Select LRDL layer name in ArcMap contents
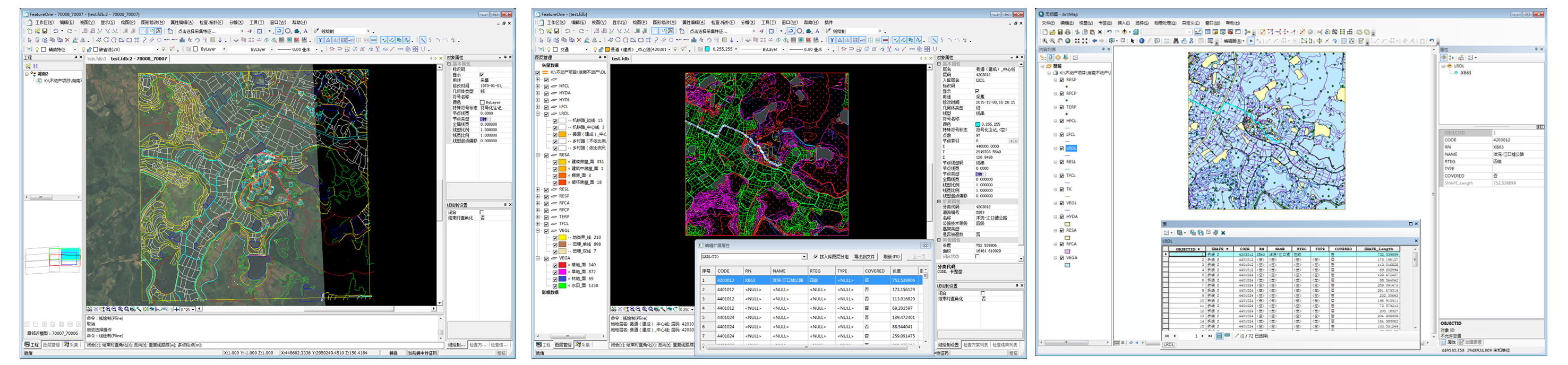This screenshot has width=1568, height=365. (1072, 149)
